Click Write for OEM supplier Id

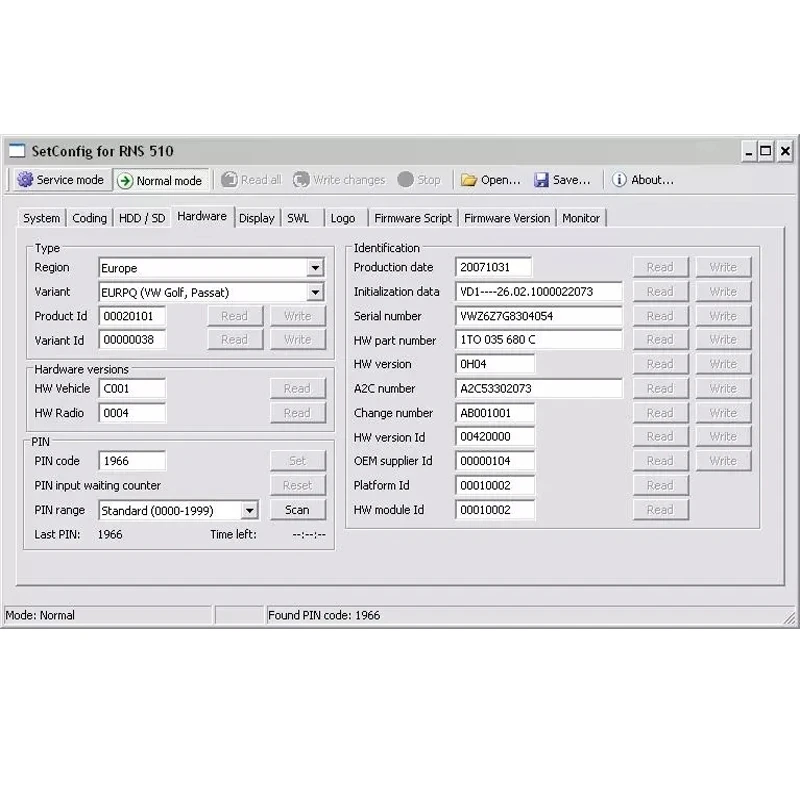point(723,461)
